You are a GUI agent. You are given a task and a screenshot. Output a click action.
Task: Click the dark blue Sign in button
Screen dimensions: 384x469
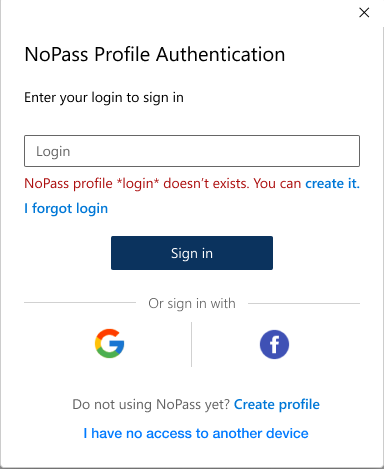click(x=192, y=253)
